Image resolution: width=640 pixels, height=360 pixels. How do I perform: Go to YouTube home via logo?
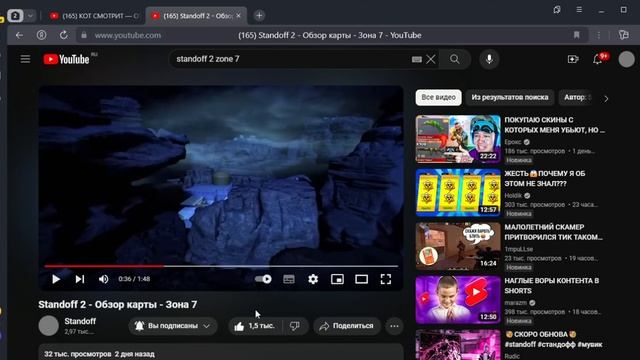point(67,59)
